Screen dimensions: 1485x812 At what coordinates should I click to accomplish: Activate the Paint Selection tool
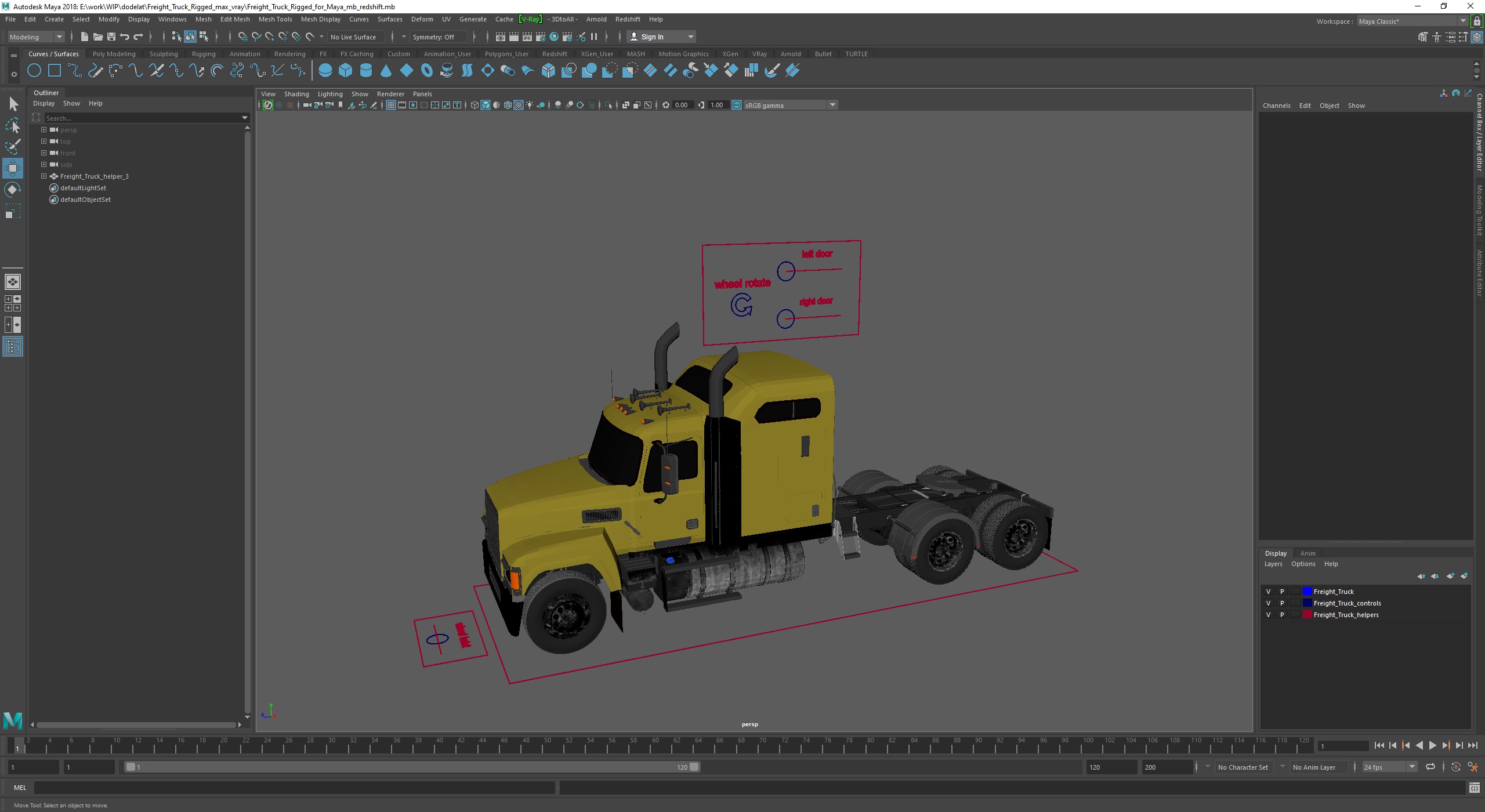13,147
